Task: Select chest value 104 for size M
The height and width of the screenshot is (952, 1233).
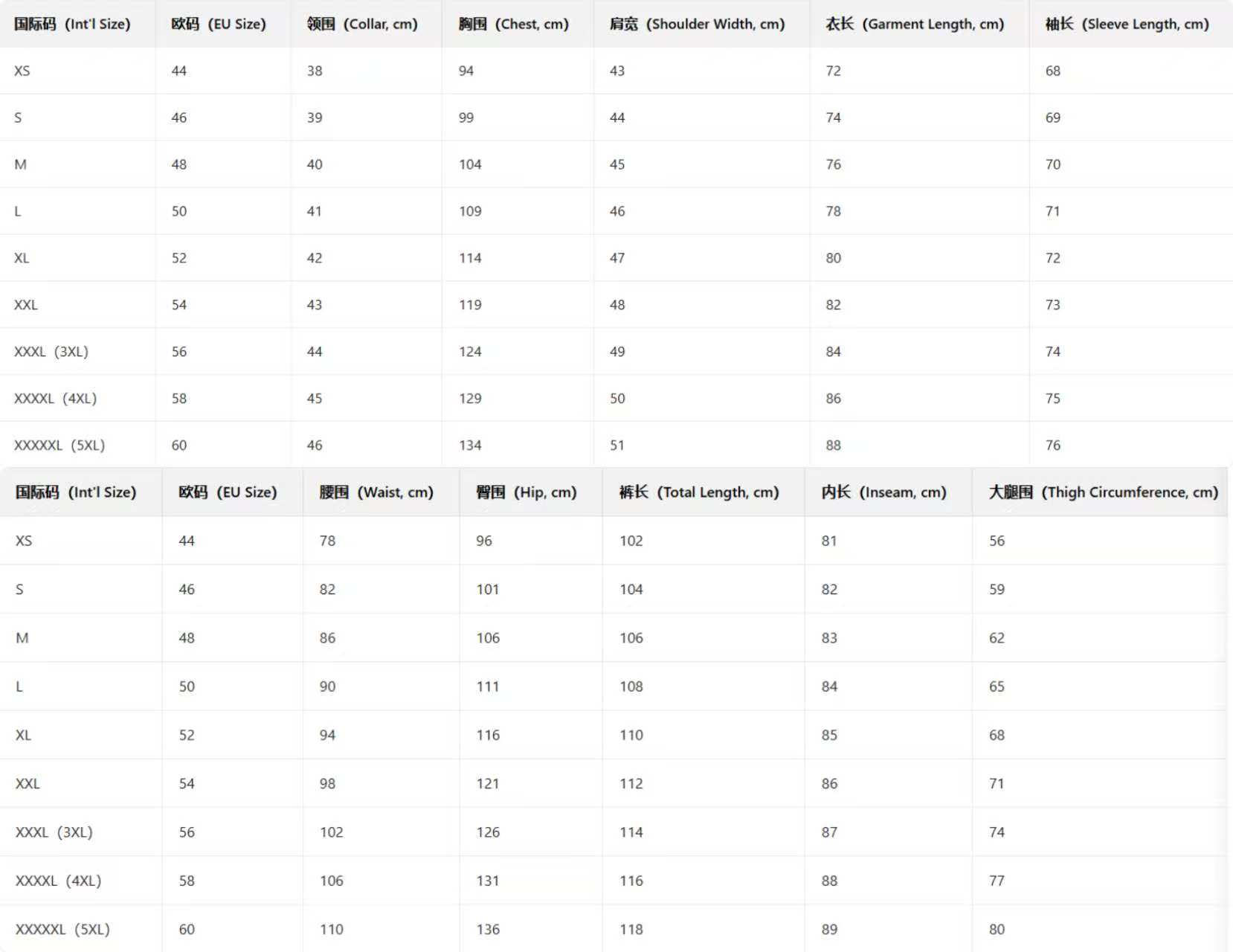Action: coord(470,164)
